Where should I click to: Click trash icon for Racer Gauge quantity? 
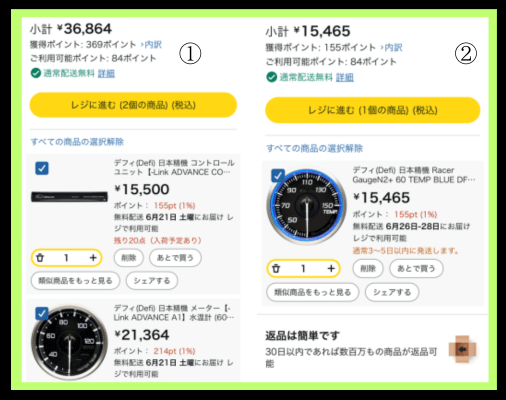pyautogui.click(x=276, y=268)
